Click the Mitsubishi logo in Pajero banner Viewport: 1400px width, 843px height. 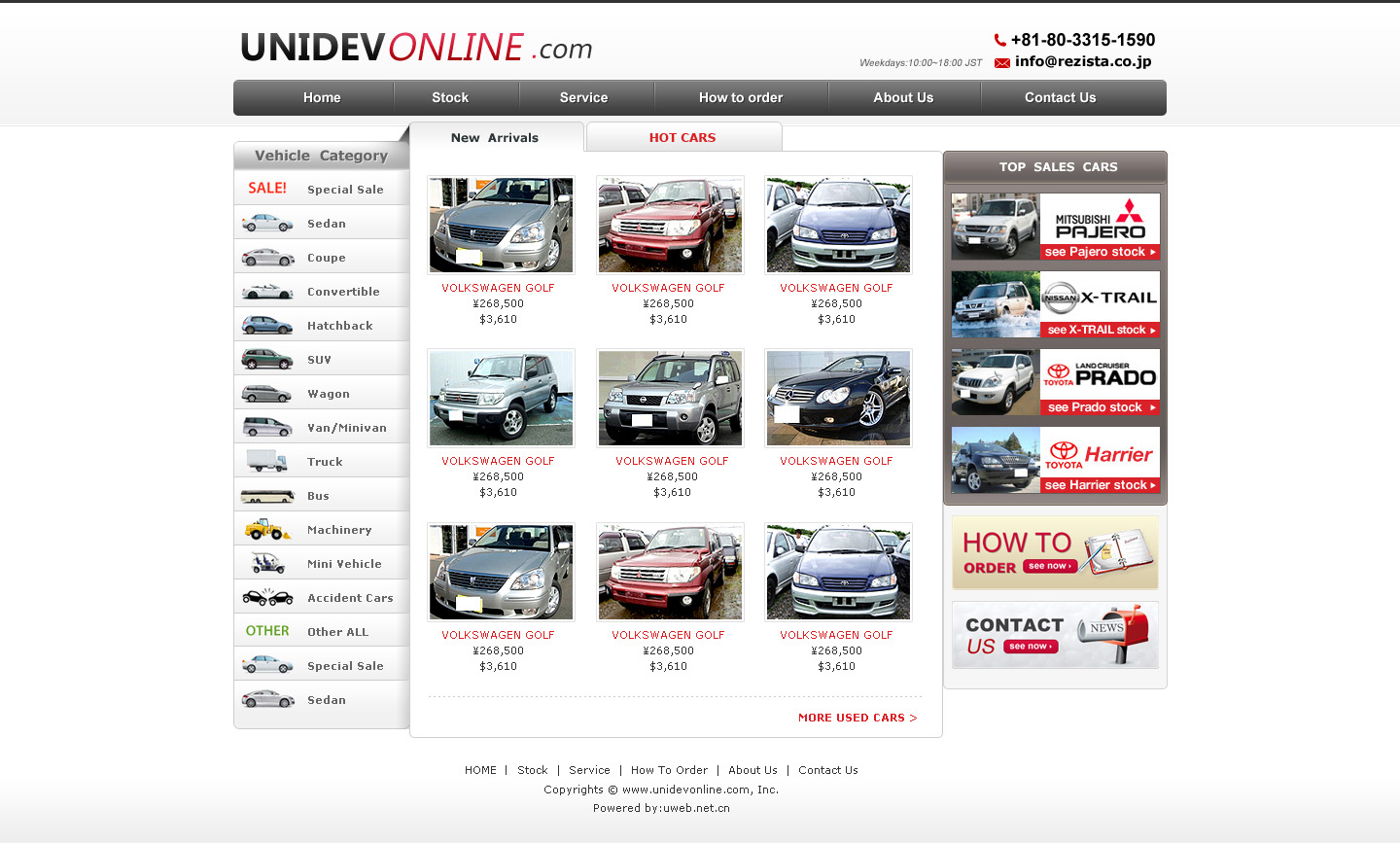point(1129,210)
